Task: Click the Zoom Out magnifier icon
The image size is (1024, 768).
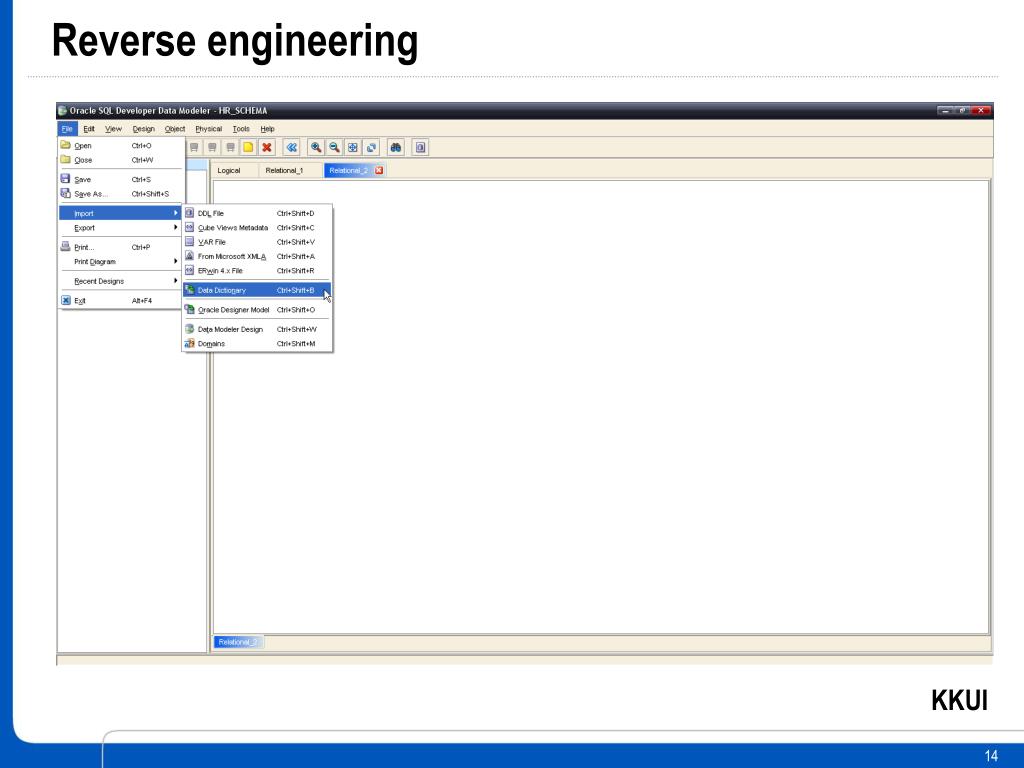Action: point(334,148)
